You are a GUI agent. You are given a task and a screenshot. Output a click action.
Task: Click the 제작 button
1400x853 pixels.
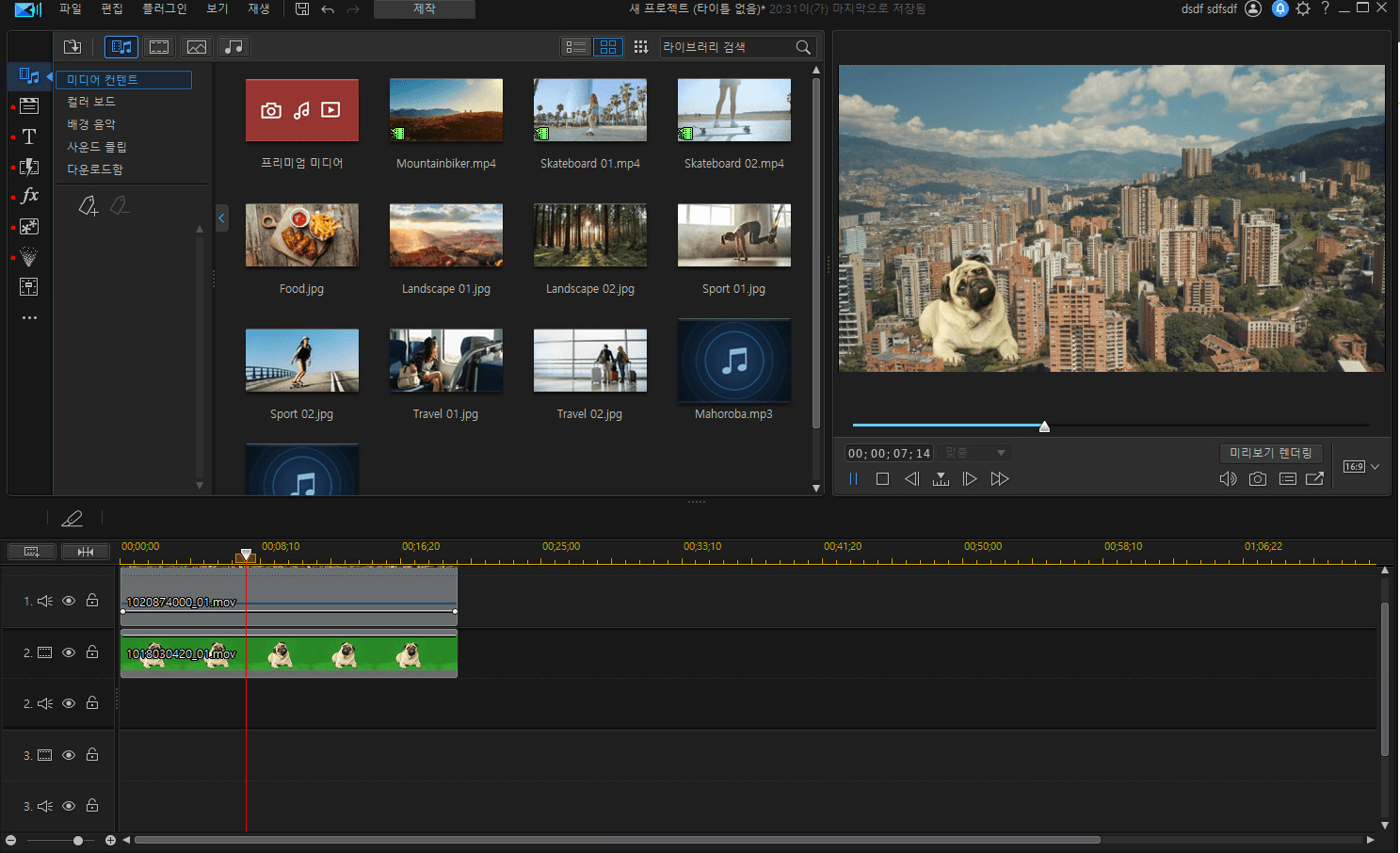pos(425,8)
